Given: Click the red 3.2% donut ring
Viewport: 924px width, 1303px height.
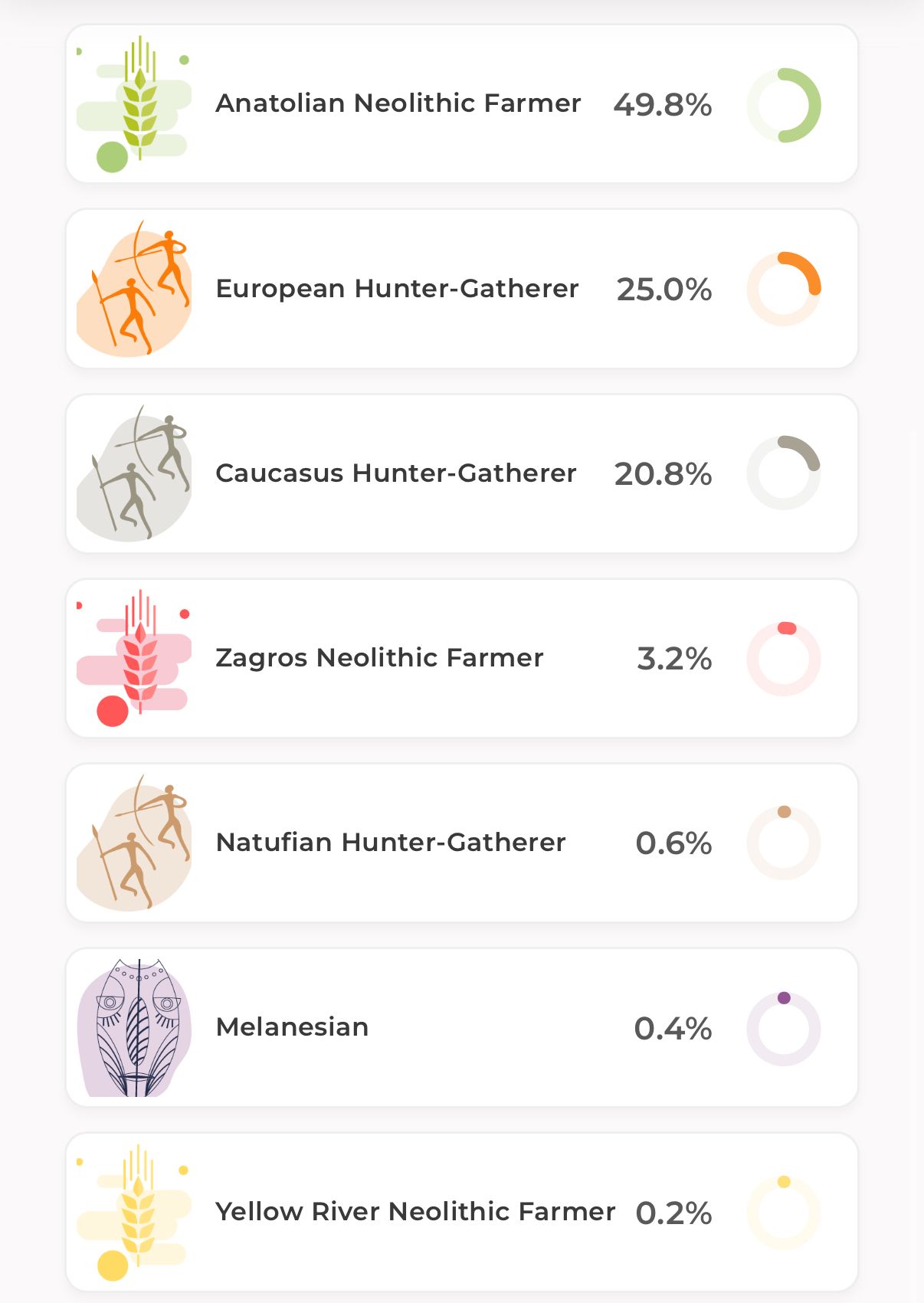Looking at the screenshot, I should [x=784, y=659].
